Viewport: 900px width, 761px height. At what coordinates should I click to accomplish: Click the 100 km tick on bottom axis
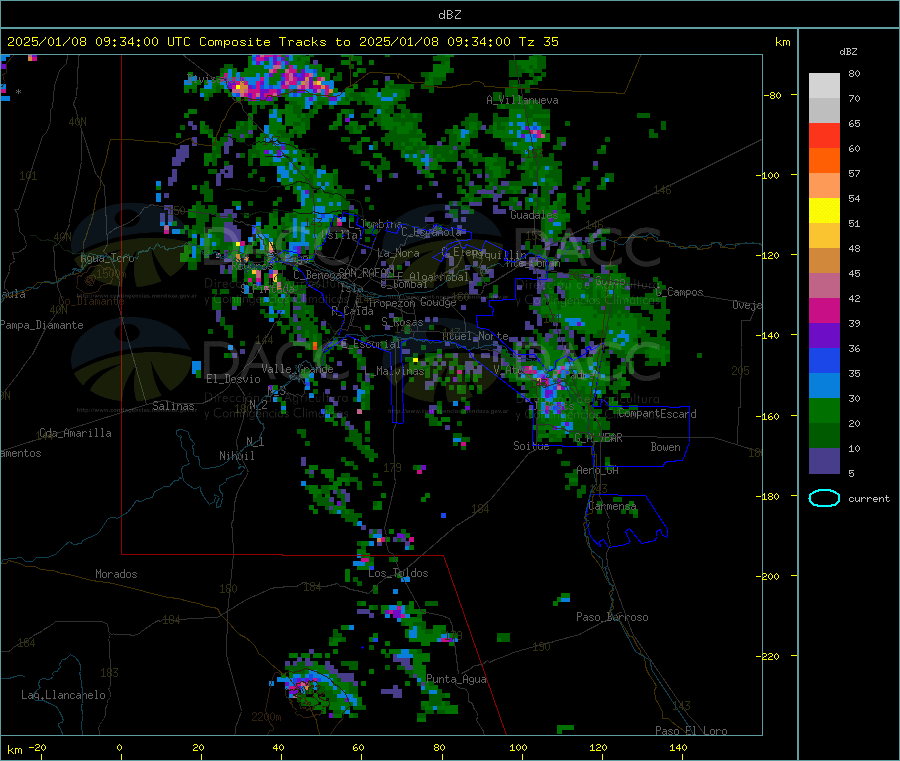click(518, 748)
